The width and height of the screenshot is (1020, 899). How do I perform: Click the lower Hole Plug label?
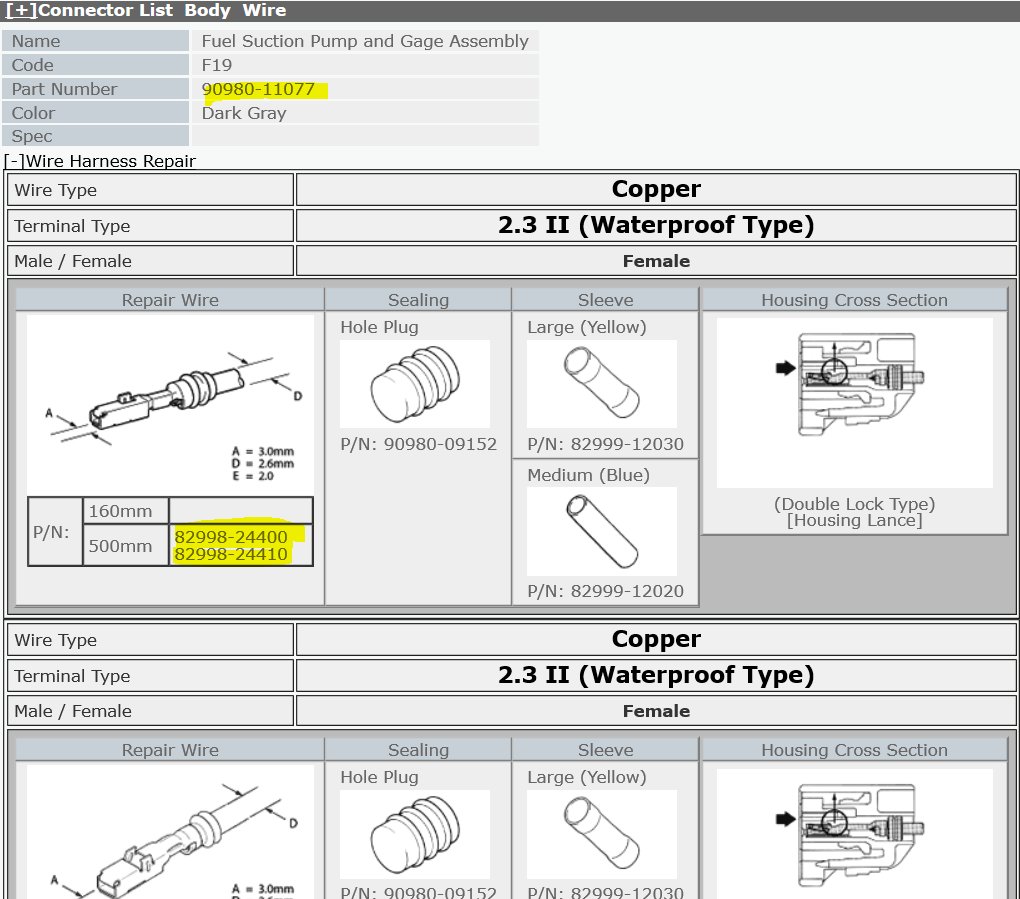tap(379, 777)
